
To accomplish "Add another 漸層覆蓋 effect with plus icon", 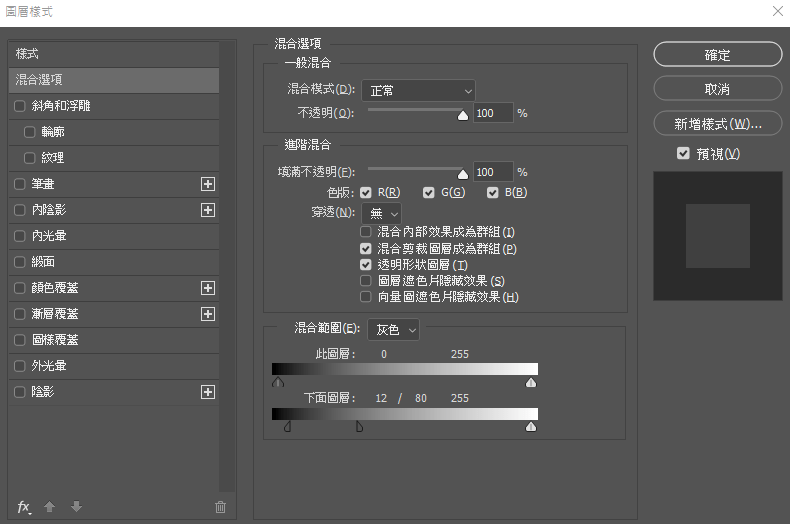I will click(x=208, y=314).
